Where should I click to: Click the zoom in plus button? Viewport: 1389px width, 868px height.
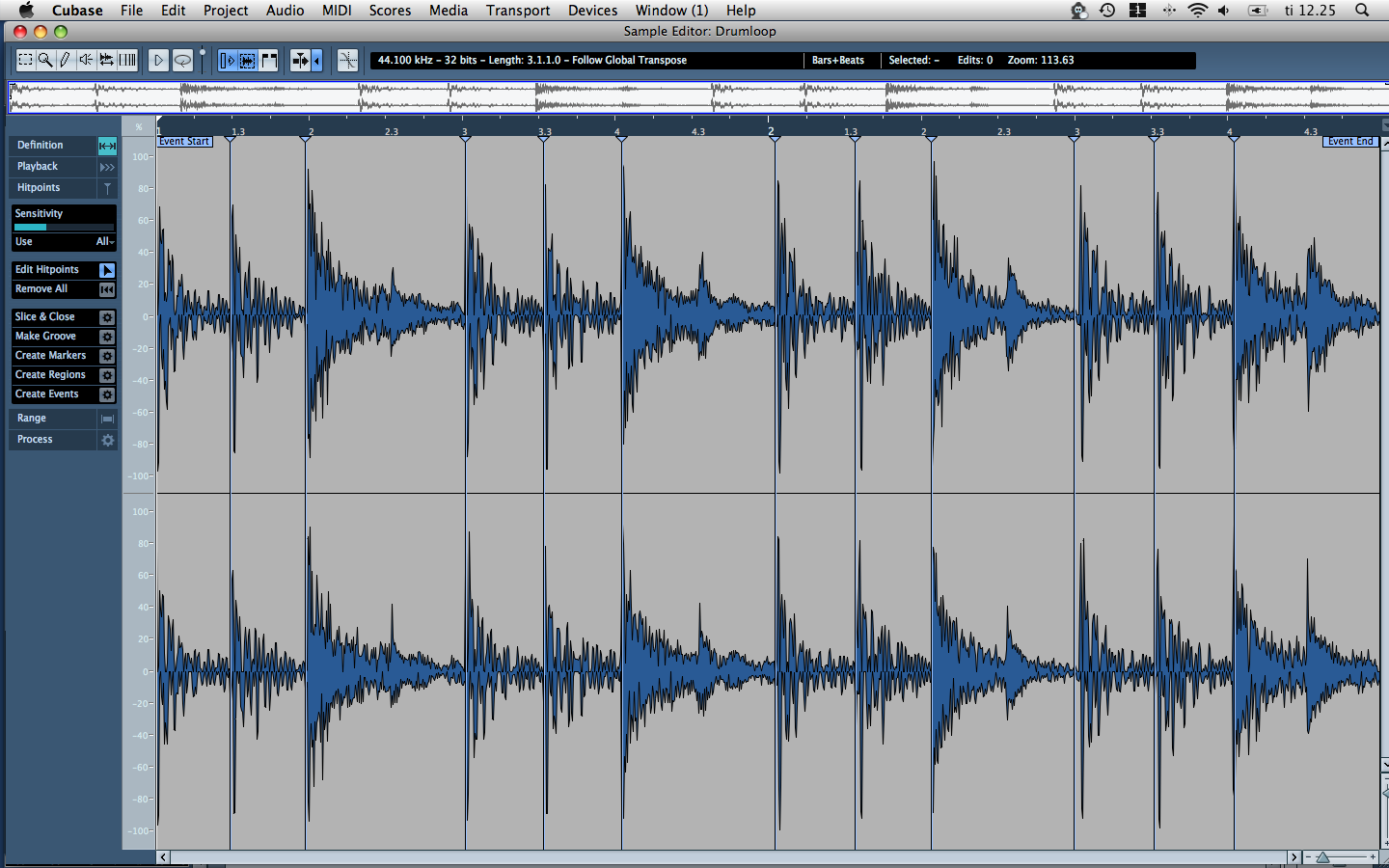(1373, 857)
